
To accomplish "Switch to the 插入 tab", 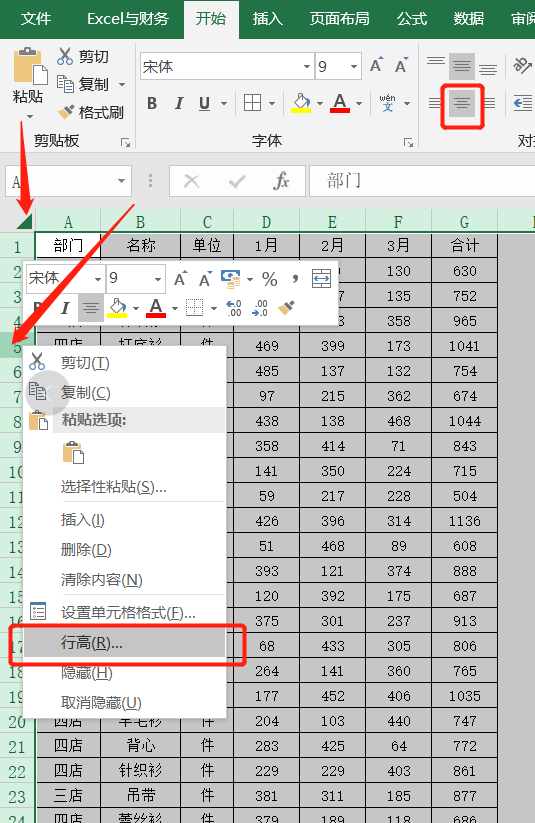I will click(x=267, y=19).
